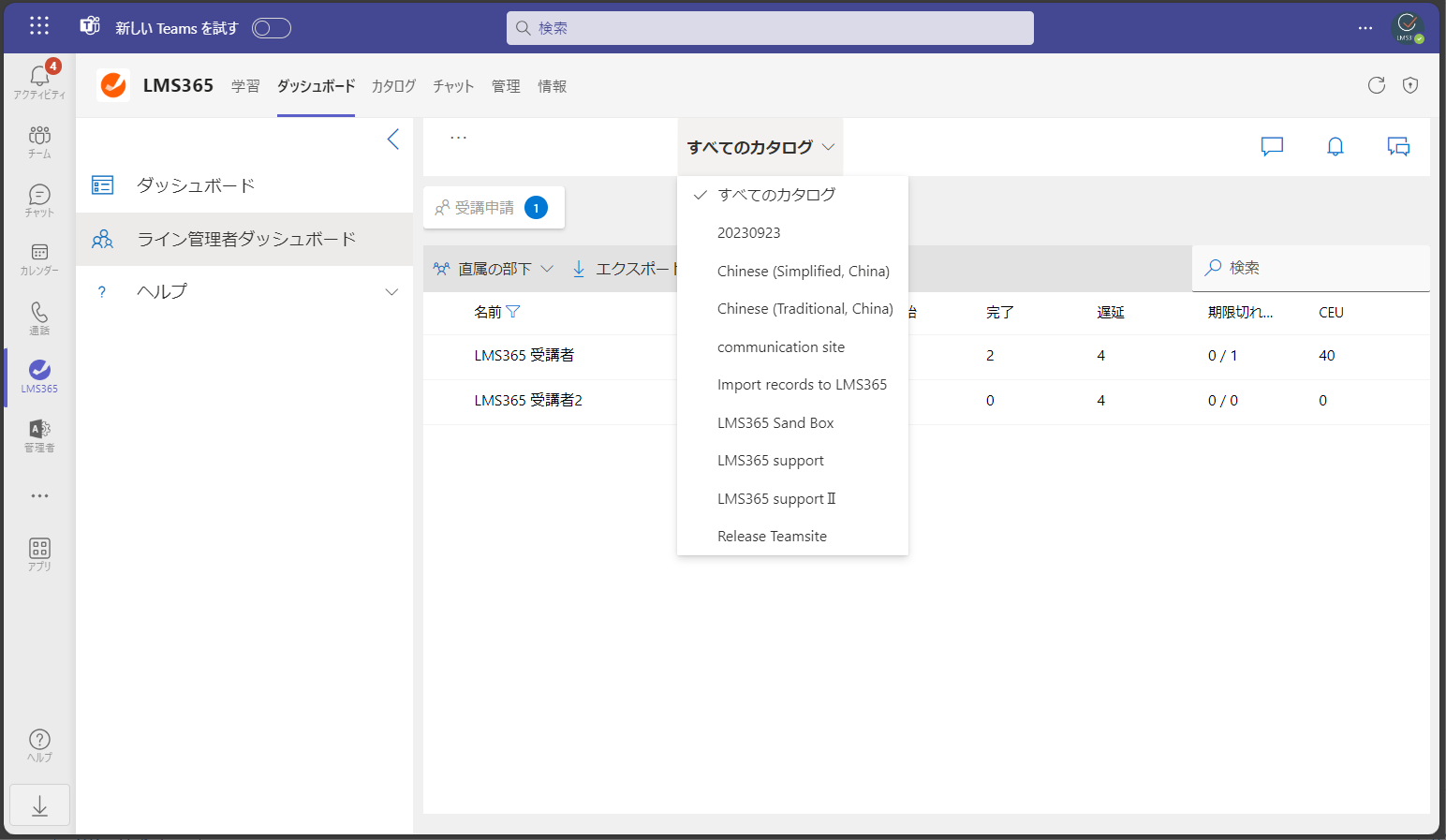Toggle the new Teams switch
This screenshot has height=840, width=1446.
click(272, 28)
